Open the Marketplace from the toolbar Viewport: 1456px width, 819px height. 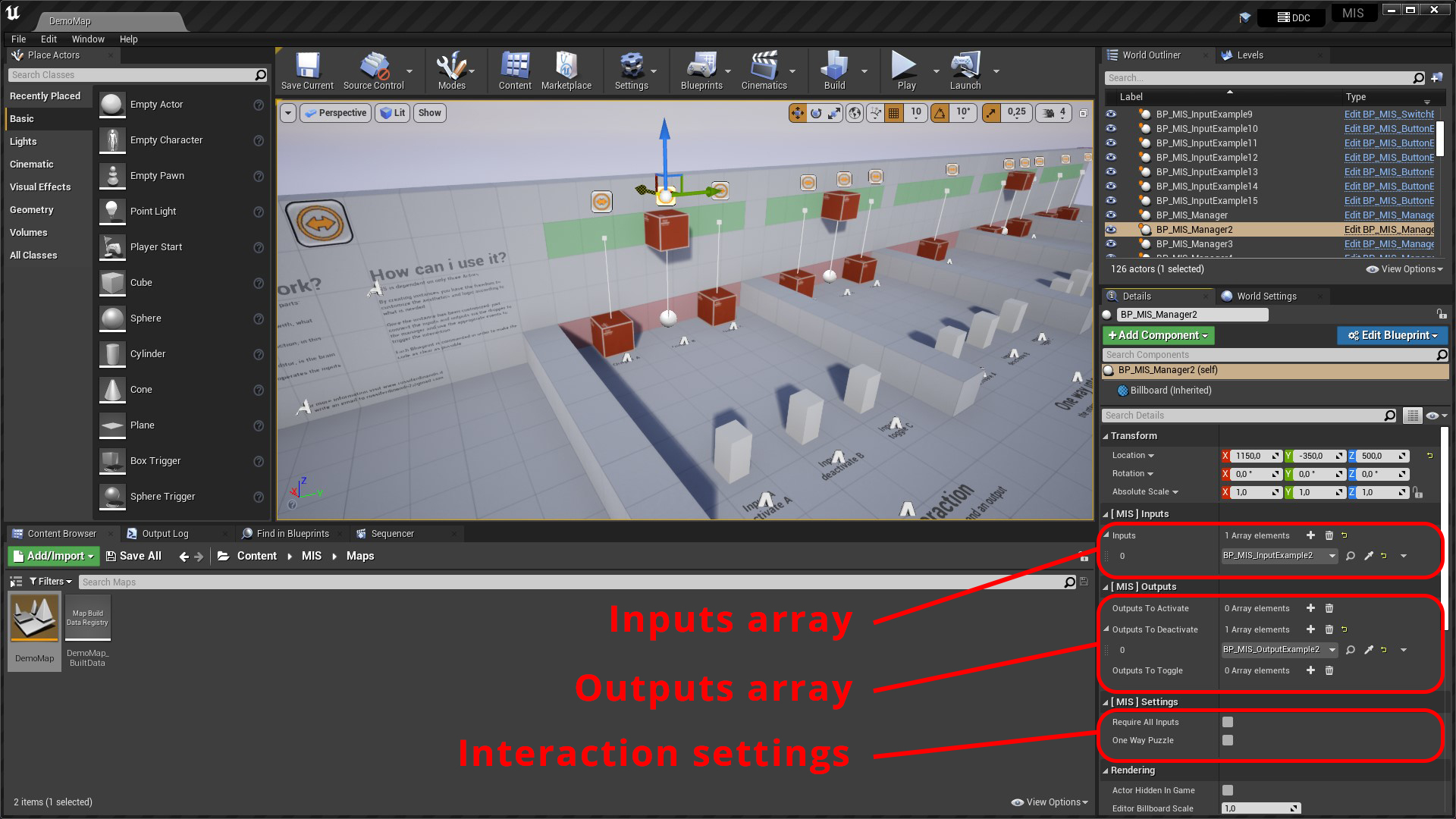pyautogui.click(x=566, y=68)
